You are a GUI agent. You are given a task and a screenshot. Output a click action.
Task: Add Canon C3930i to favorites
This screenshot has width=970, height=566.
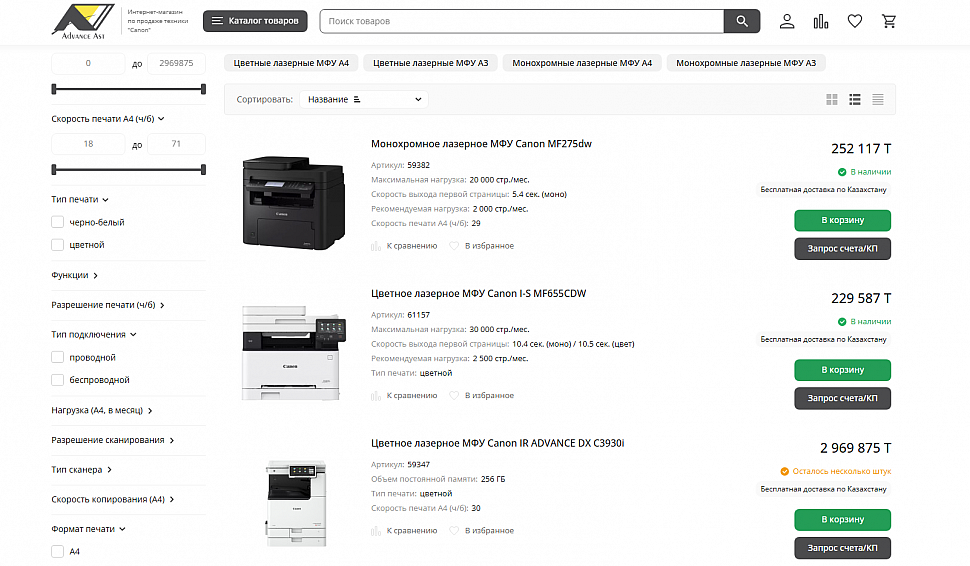(x=481, y=531)
